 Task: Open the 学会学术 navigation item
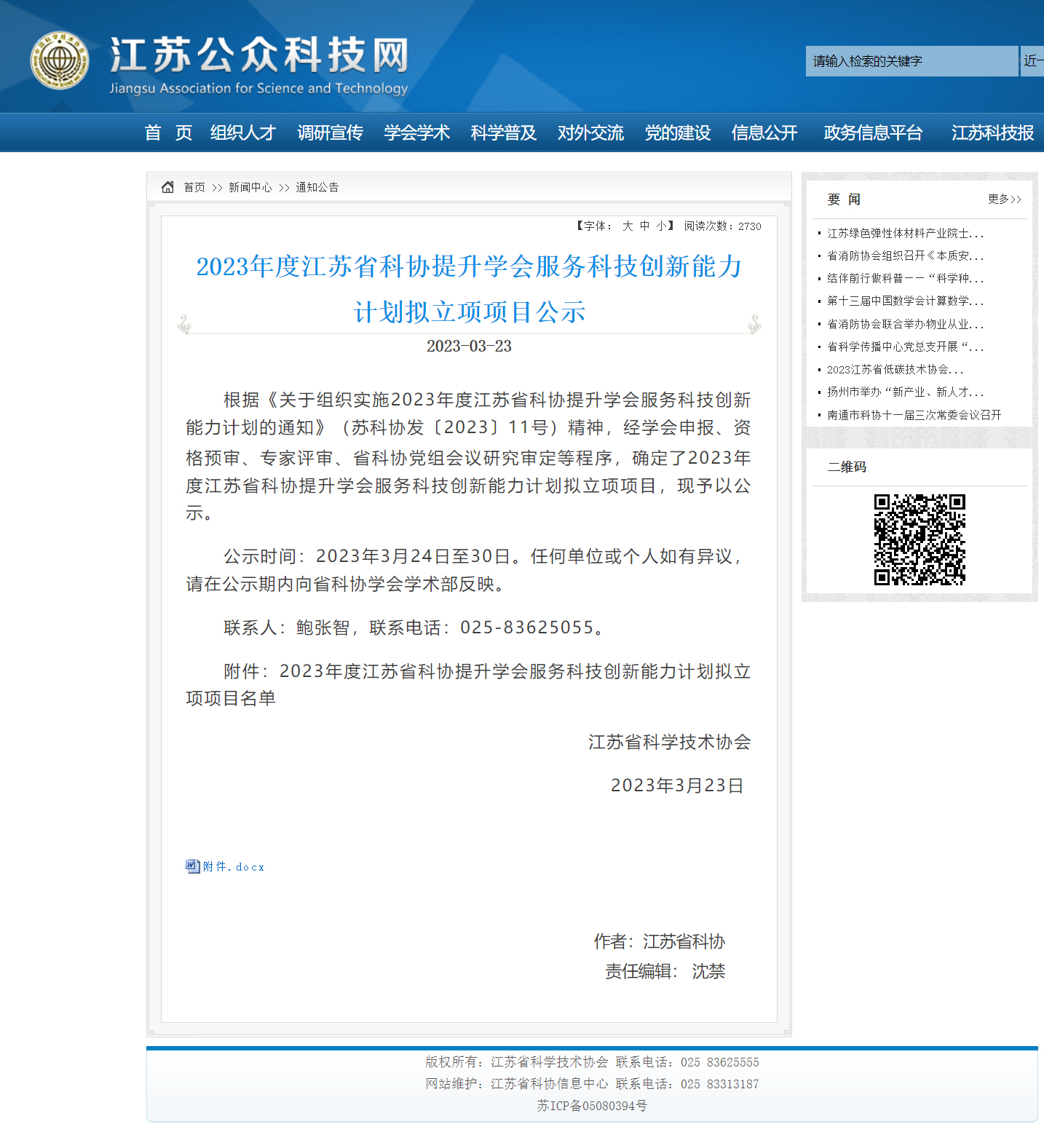point(417,132)
